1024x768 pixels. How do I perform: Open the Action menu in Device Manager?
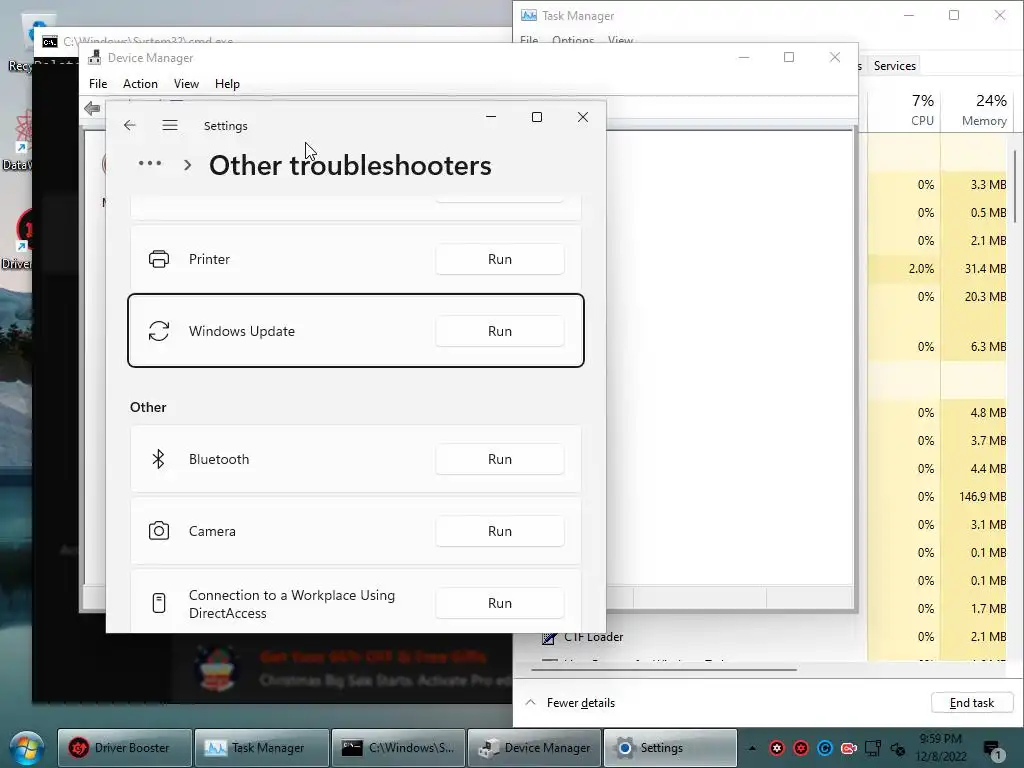click(140, 84)
